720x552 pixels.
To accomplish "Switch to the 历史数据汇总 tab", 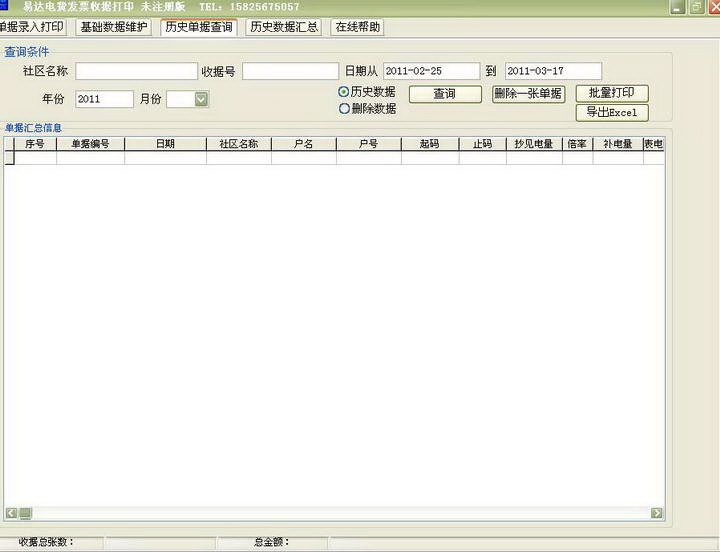I will (284, 27).
